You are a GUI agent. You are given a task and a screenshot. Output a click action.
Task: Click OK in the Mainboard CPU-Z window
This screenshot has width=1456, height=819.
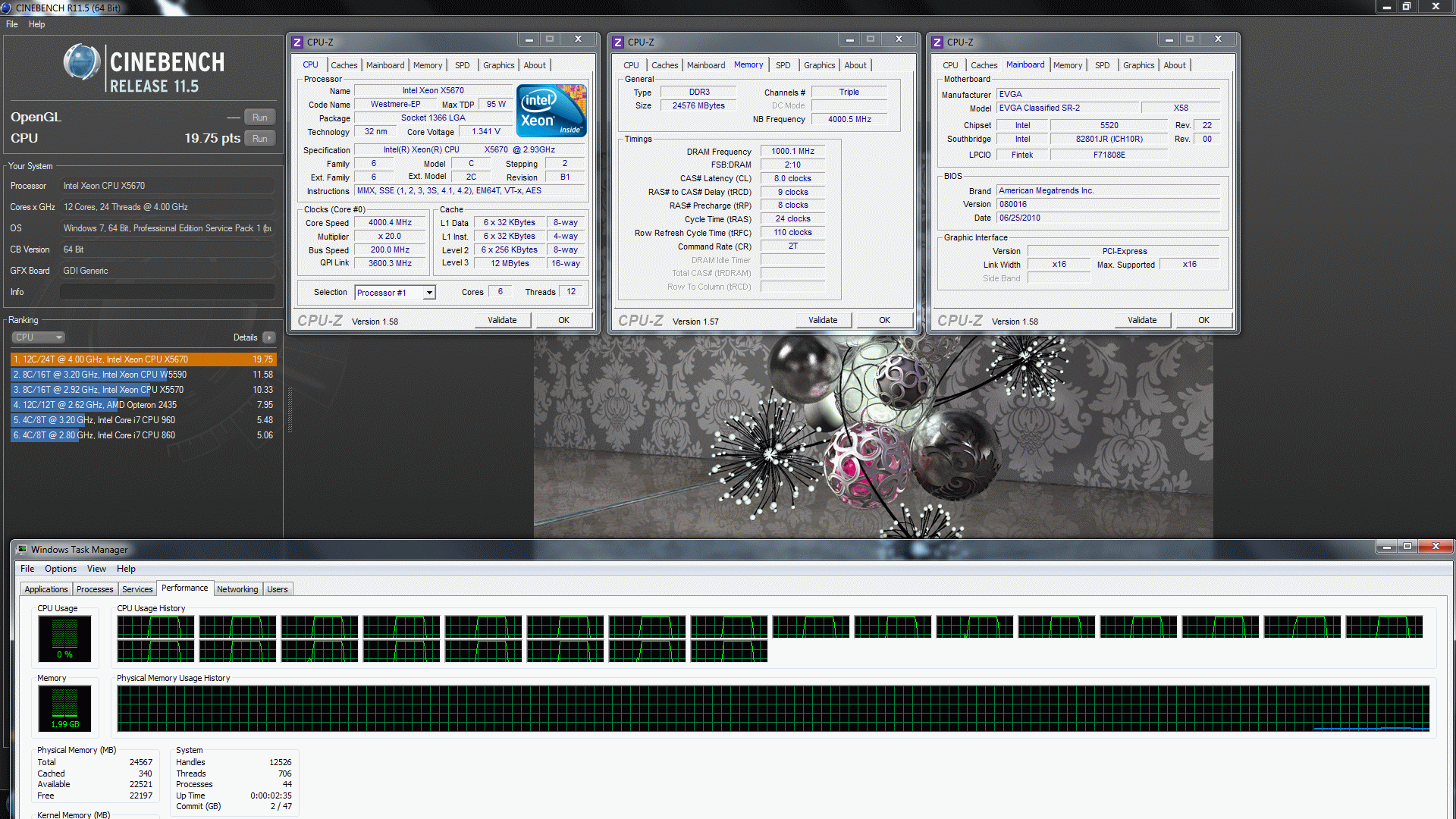[x=1203, y=319]
